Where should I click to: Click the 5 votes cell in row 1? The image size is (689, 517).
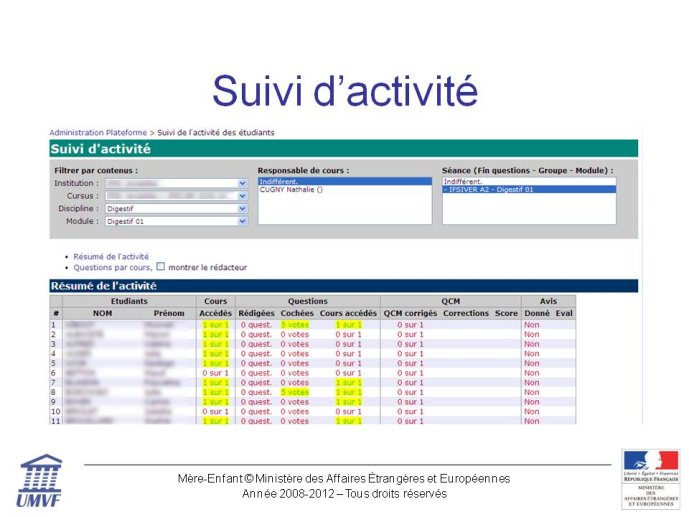tap(295, 325)
